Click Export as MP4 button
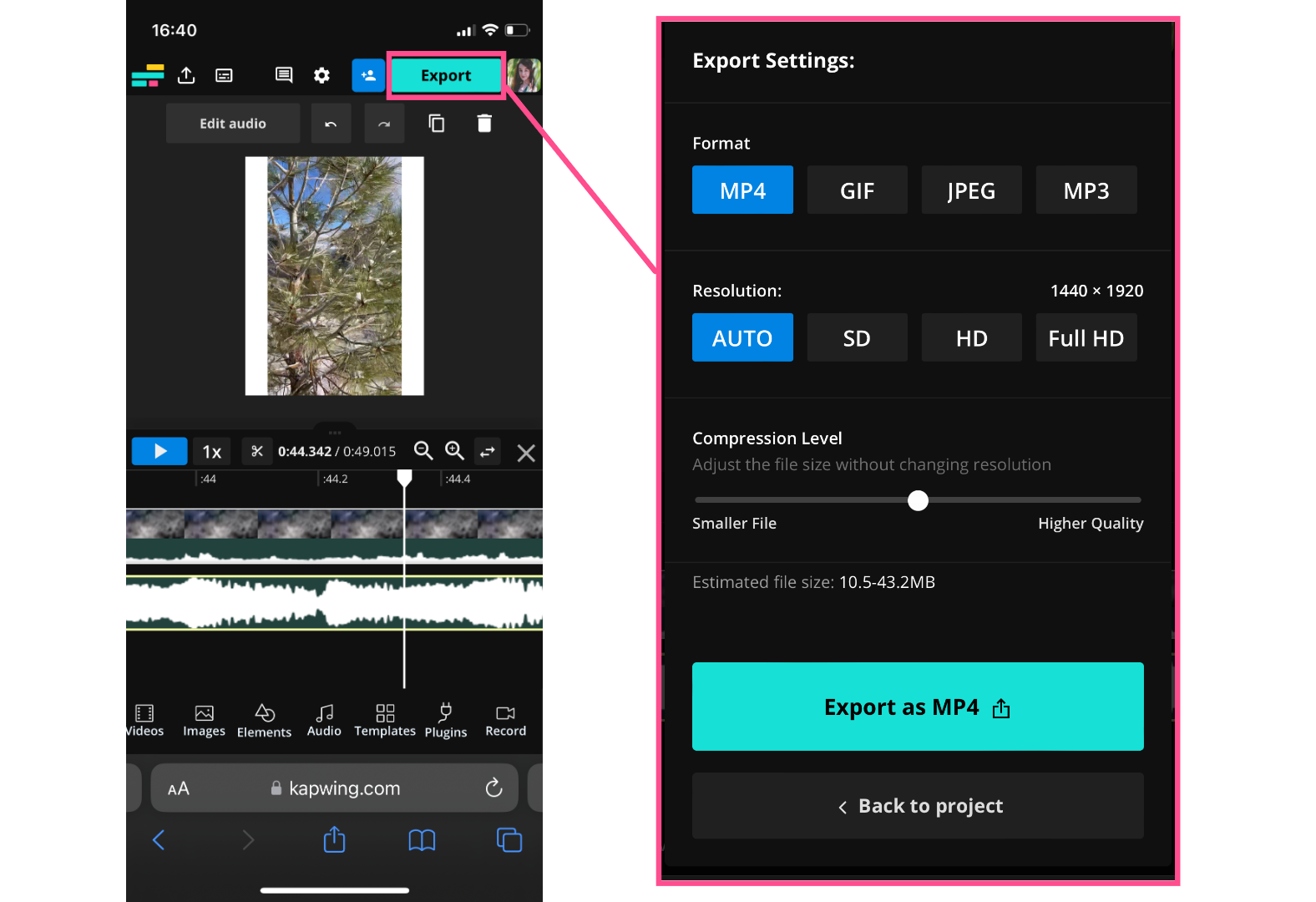The image size is (1316, 902). (x=918, y=707)
